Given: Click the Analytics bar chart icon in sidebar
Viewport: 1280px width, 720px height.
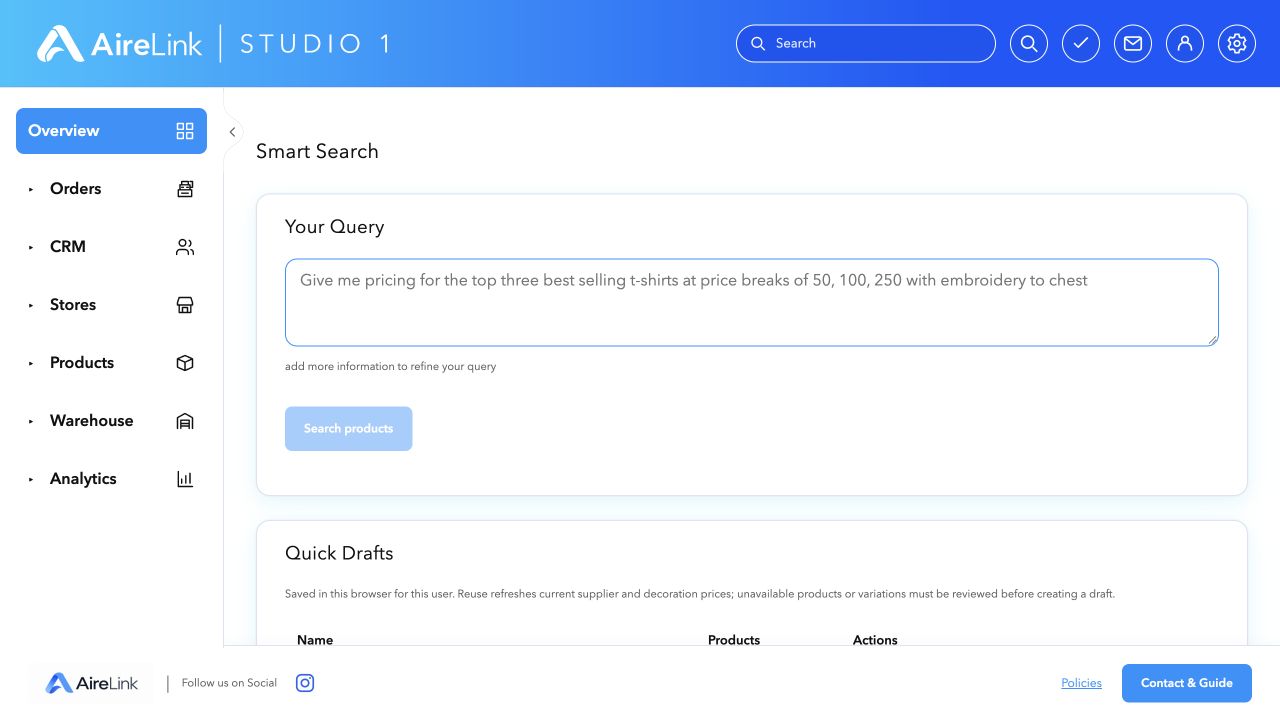Looking at the screenshot, I should [x=185, y=479].
